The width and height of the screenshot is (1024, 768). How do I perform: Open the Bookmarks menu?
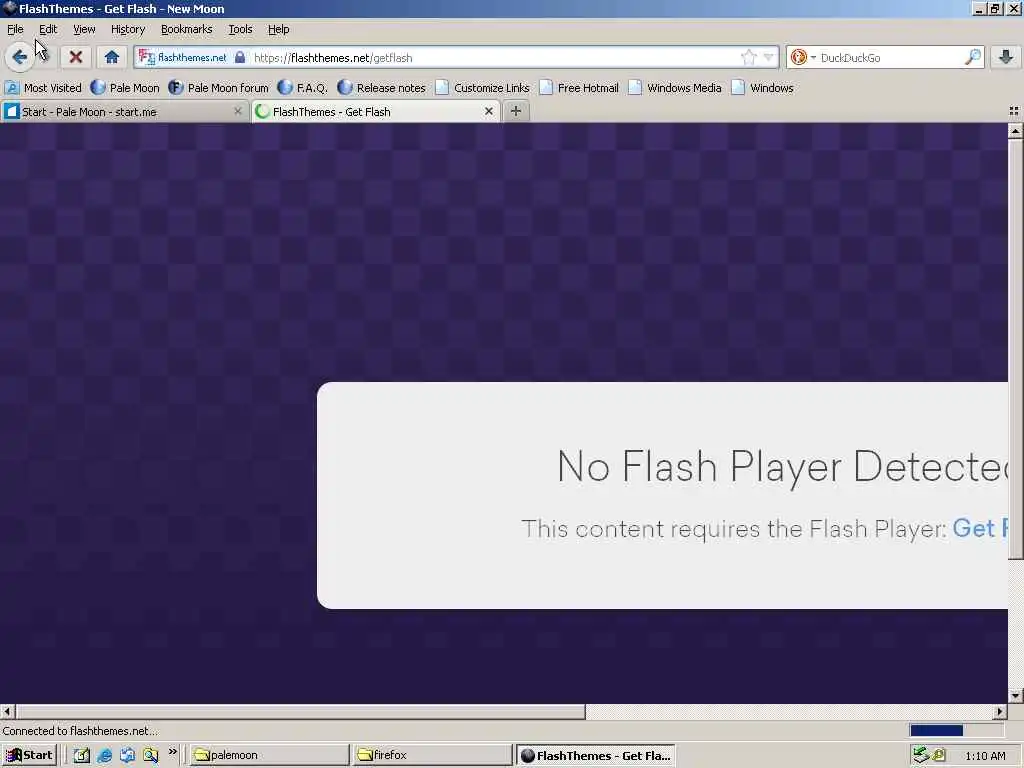187,29
